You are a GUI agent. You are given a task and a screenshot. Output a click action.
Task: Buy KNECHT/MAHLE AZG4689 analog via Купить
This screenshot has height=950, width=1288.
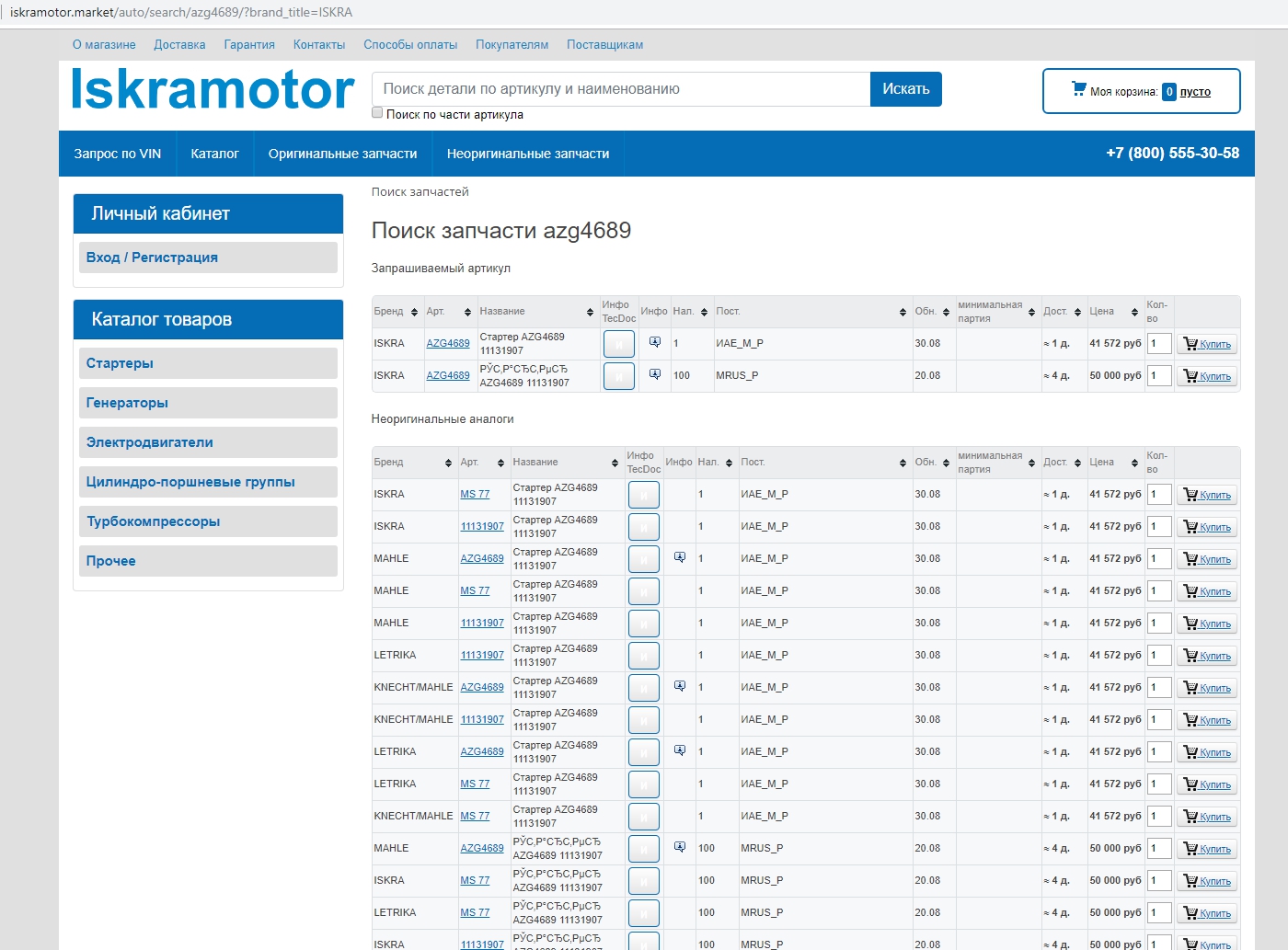1207,688
